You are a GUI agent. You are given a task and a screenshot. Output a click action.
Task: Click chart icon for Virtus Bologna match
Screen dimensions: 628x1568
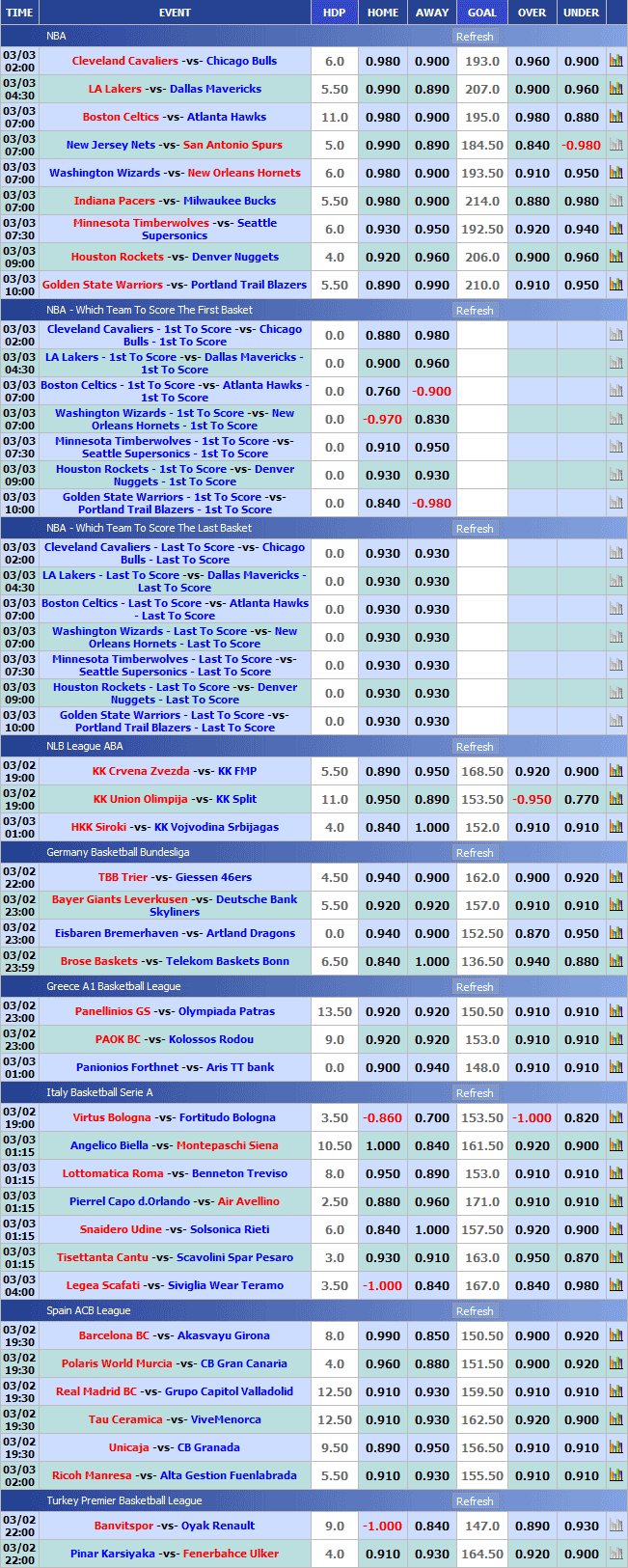point(615,1117)
